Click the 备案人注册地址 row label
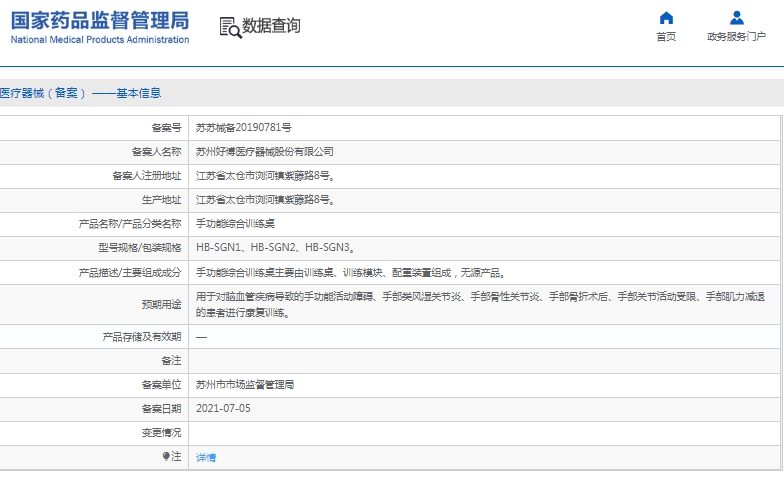Image resolution: width=784 pixels, height=478 pixels. [x=146, y=176]
